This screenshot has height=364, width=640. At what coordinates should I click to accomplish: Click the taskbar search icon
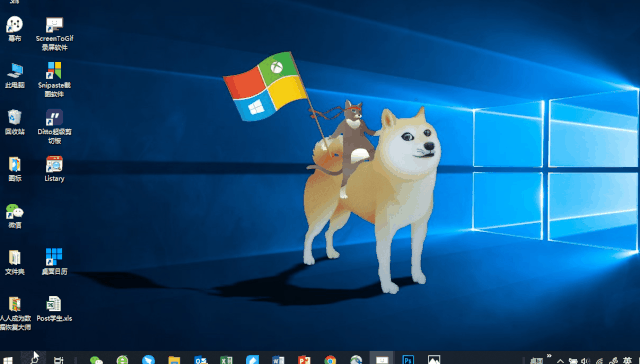[x=33, y=359]
